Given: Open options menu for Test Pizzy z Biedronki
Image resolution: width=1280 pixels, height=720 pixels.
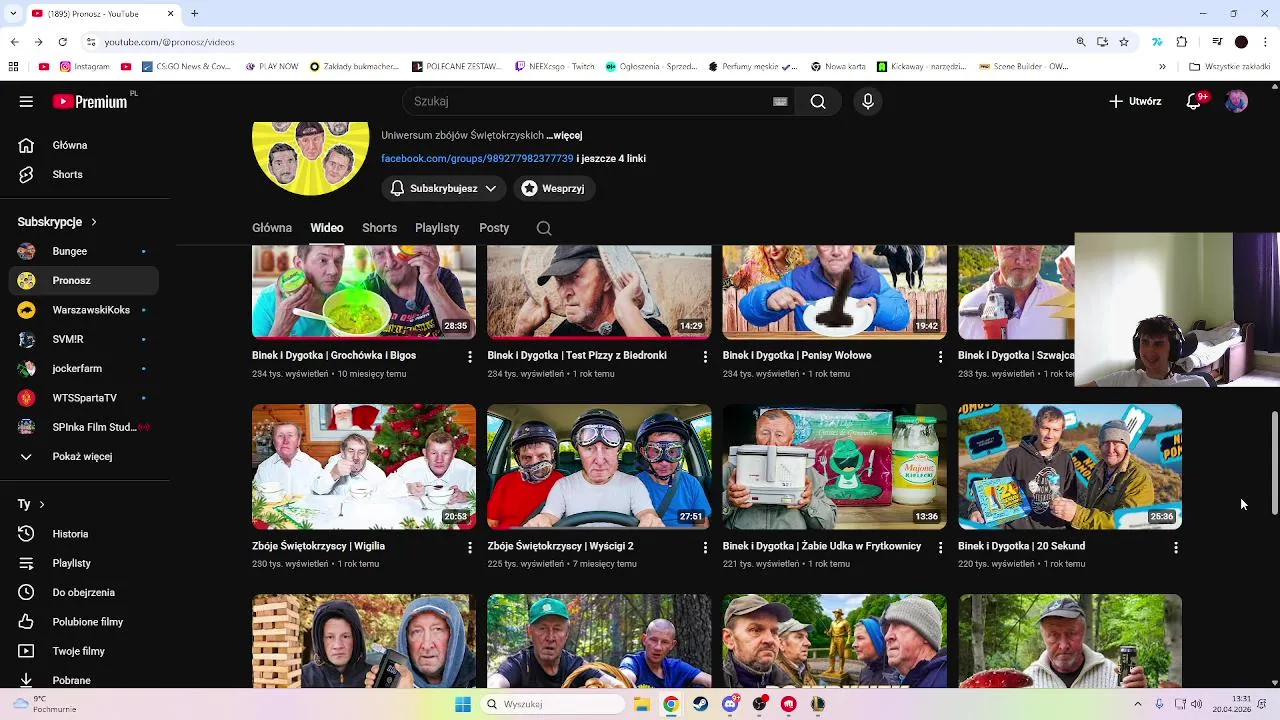Looking at the screenshot, I should [705, 357].
